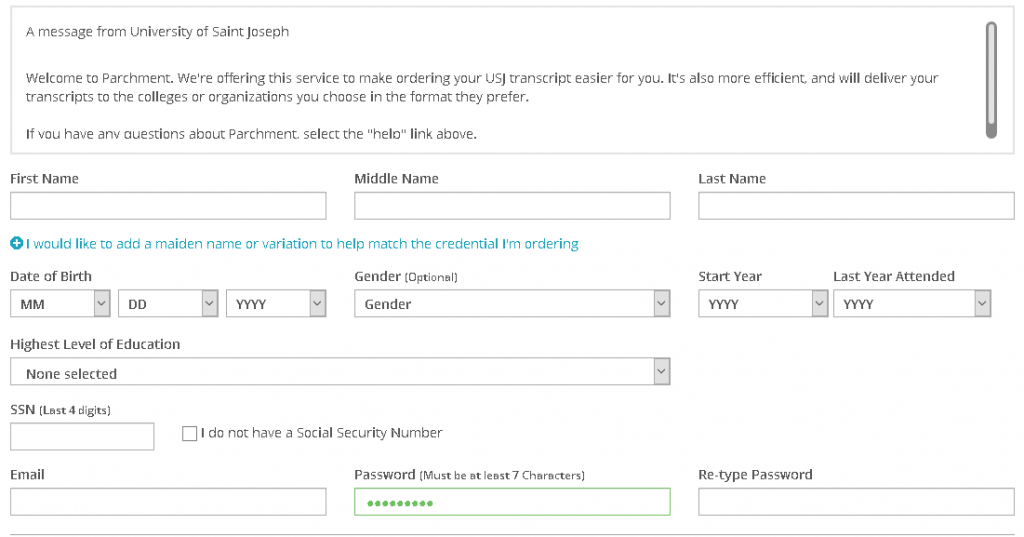The image size is (1024, 537).
Task: Open the birth year YYYY dropdown
Action: coord(276,304)
